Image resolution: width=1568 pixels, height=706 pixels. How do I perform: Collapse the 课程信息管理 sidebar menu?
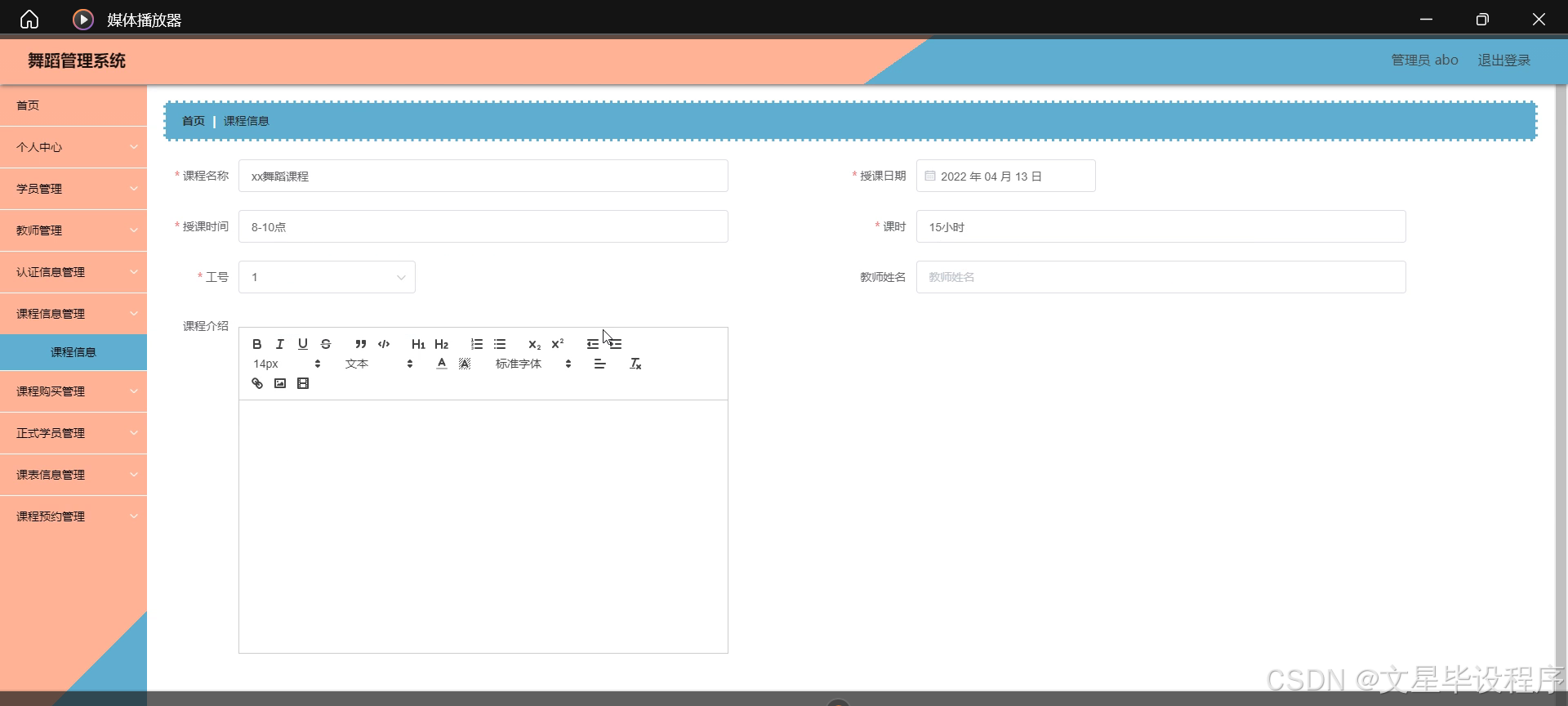pyautogui.click(x=73, y=314)
